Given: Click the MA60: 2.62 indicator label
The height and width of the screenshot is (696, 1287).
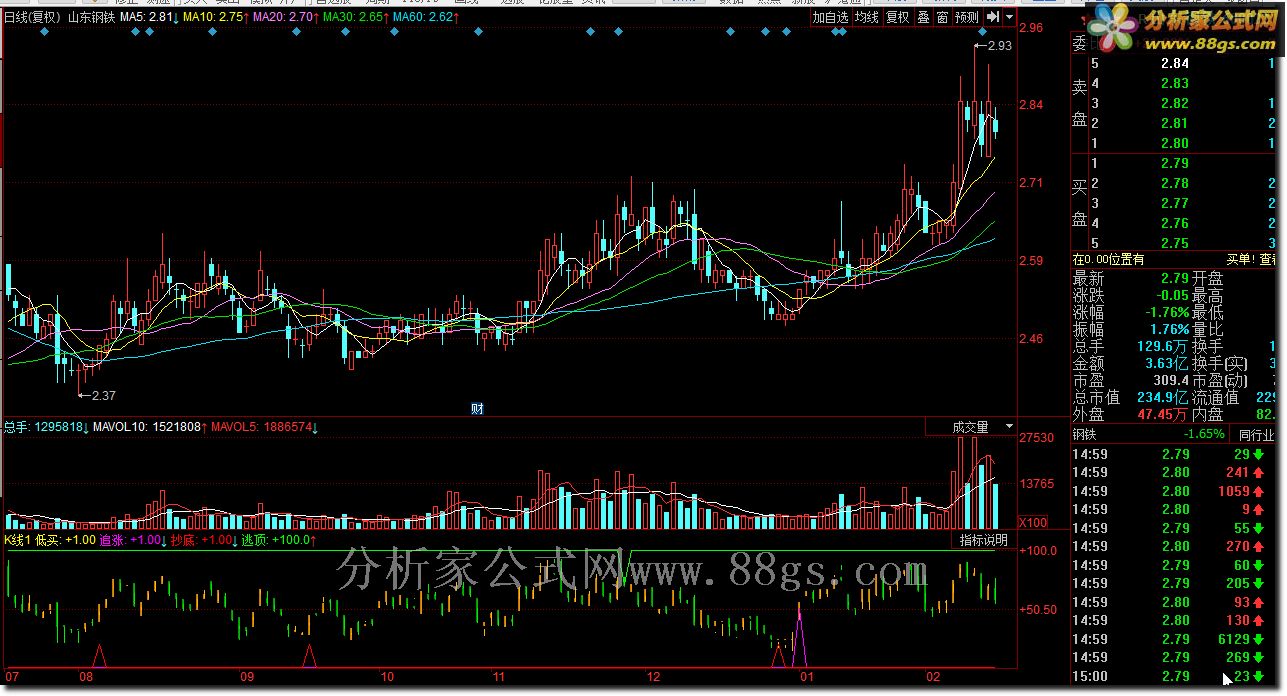Looking at the screenshot, I should click(426, 17).
